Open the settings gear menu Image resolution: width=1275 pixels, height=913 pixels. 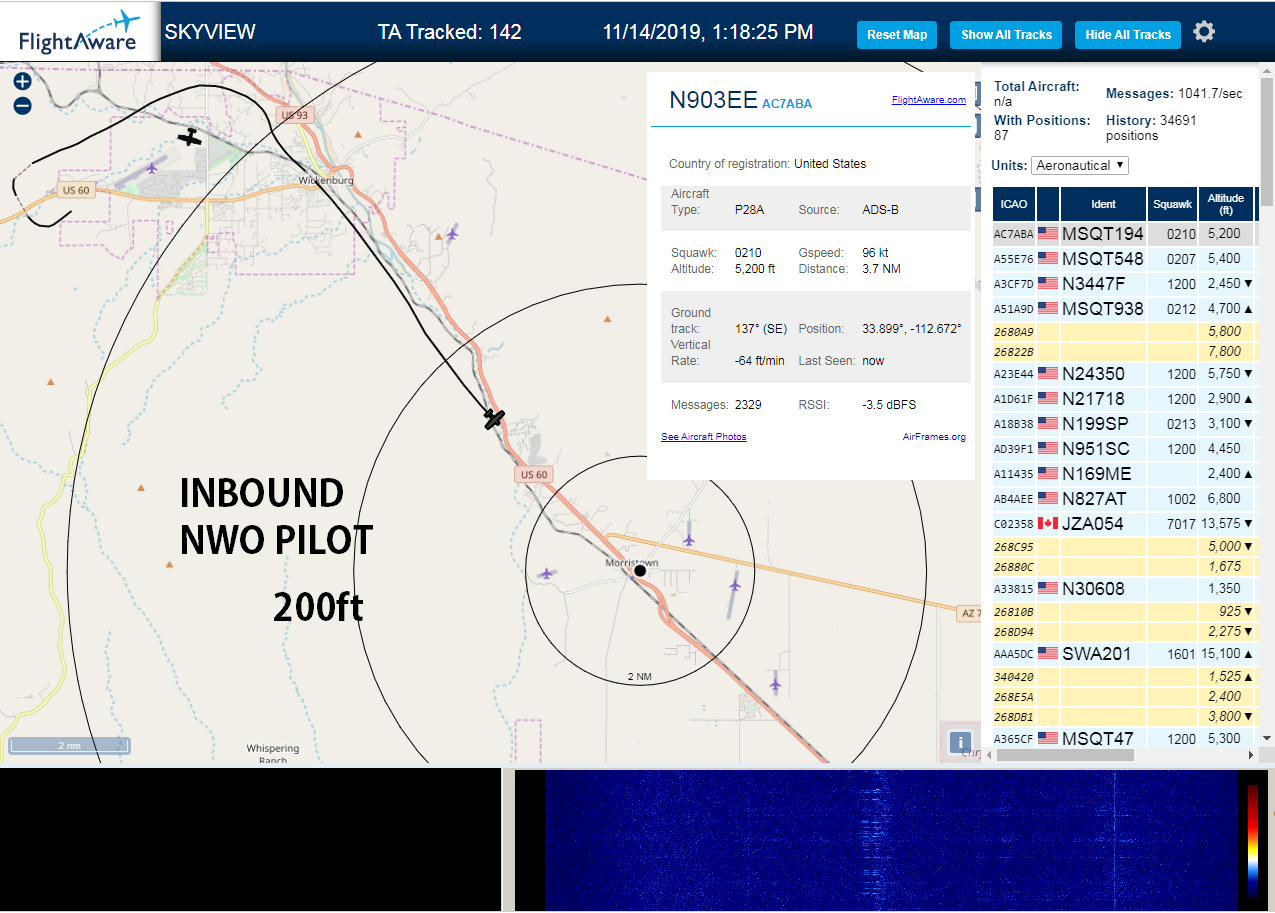tap(1204, 32)
